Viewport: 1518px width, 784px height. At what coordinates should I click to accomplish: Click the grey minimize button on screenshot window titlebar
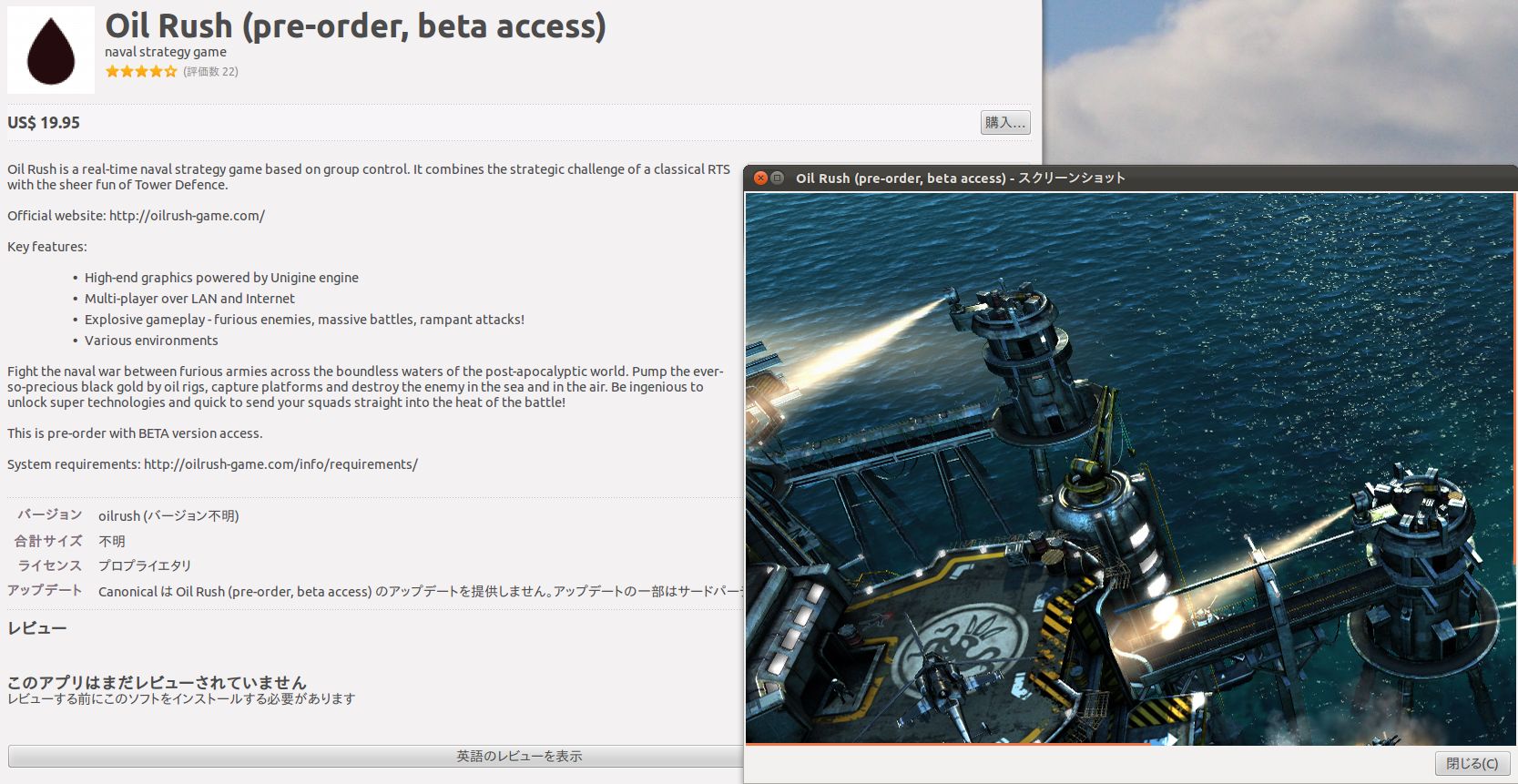coord(778,178)
